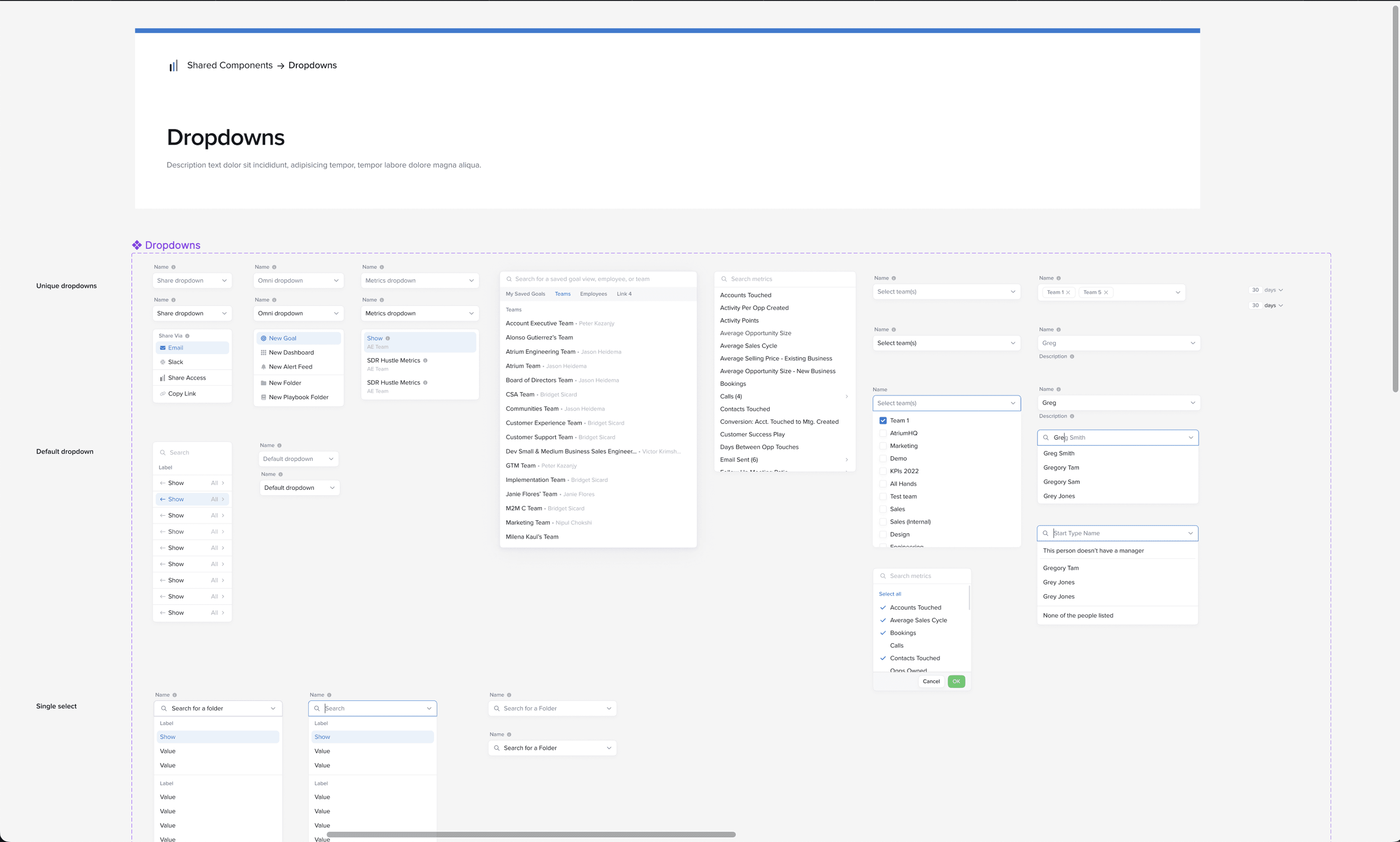Viewport: 1400px width, 842px height.
Task: Click the magnifier icon in Greg Smith field
Action: (1046, 437)
